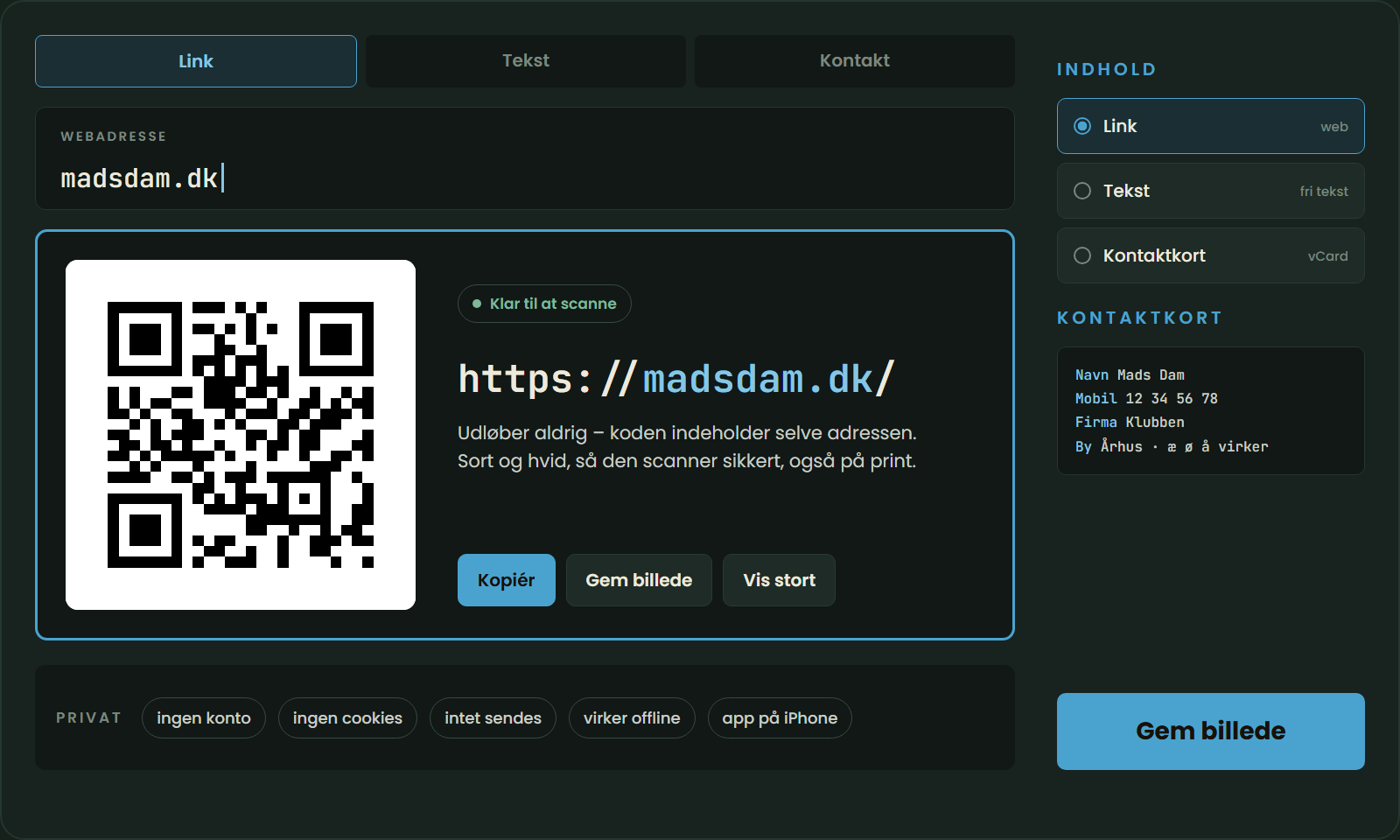Click the KONTAKTKORT section heading
1400x840 pixels.
point(1139,318)
